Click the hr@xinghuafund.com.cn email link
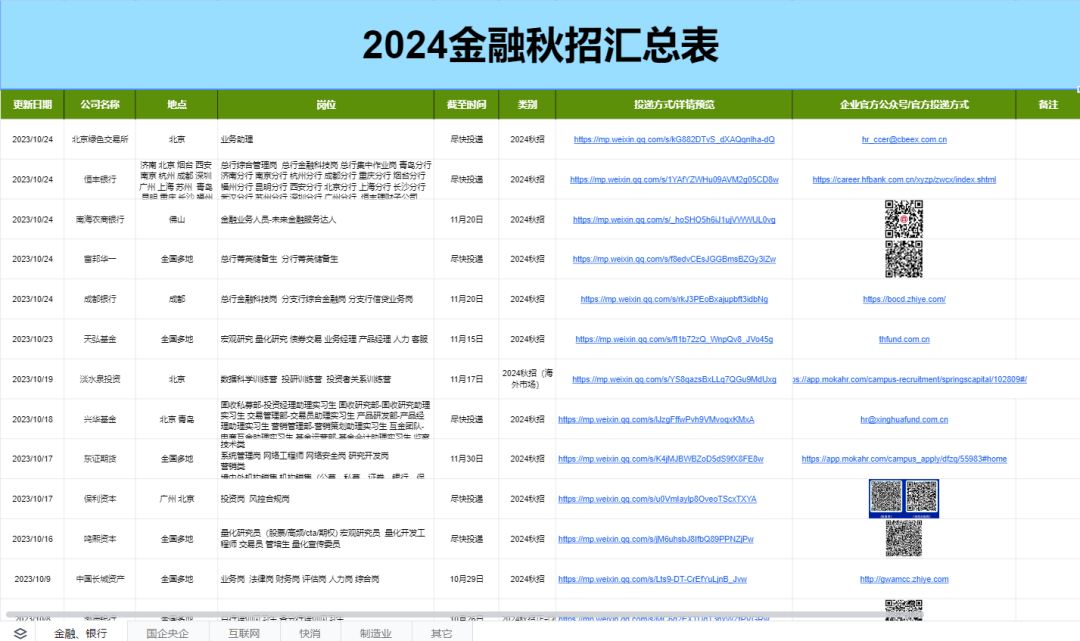 904,419
